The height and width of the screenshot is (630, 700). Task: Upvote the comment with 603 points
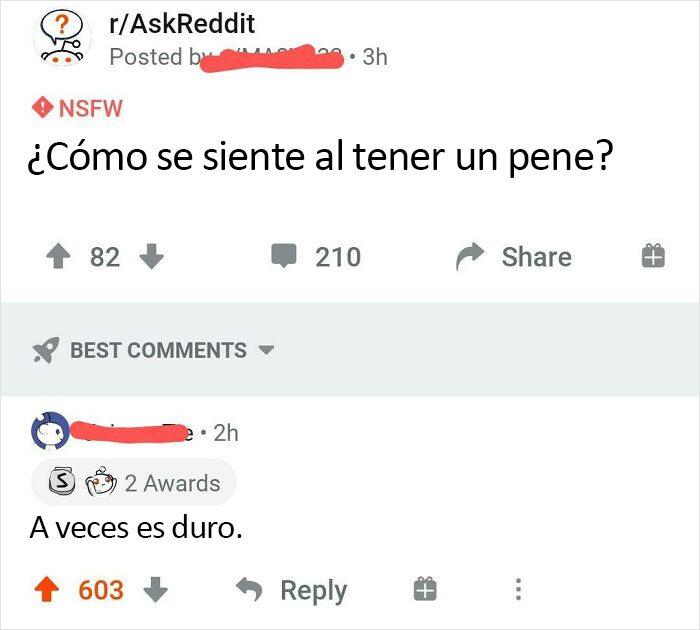46,590
